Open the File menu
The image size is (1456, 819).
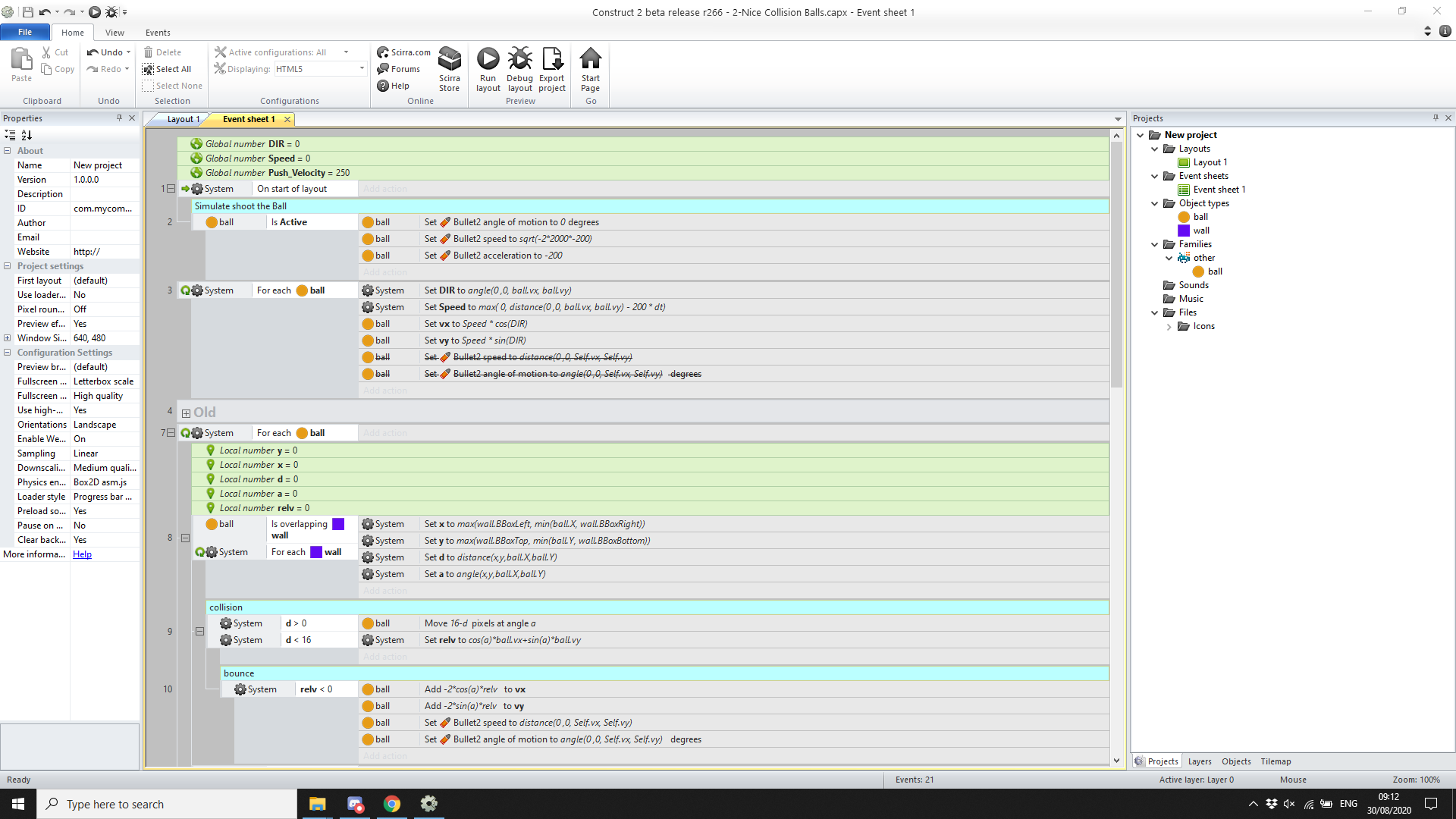25,32
